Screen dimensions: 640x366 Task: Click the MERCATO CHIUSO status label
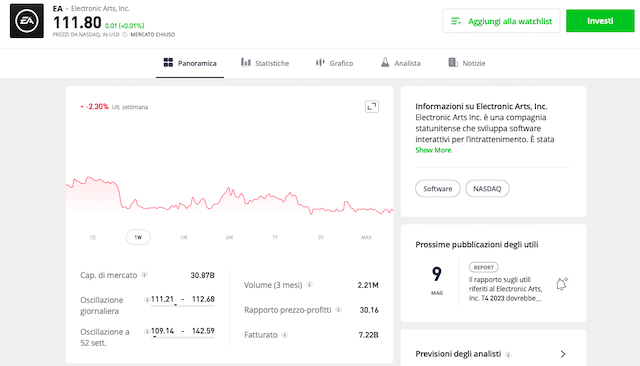pos(153,35)
